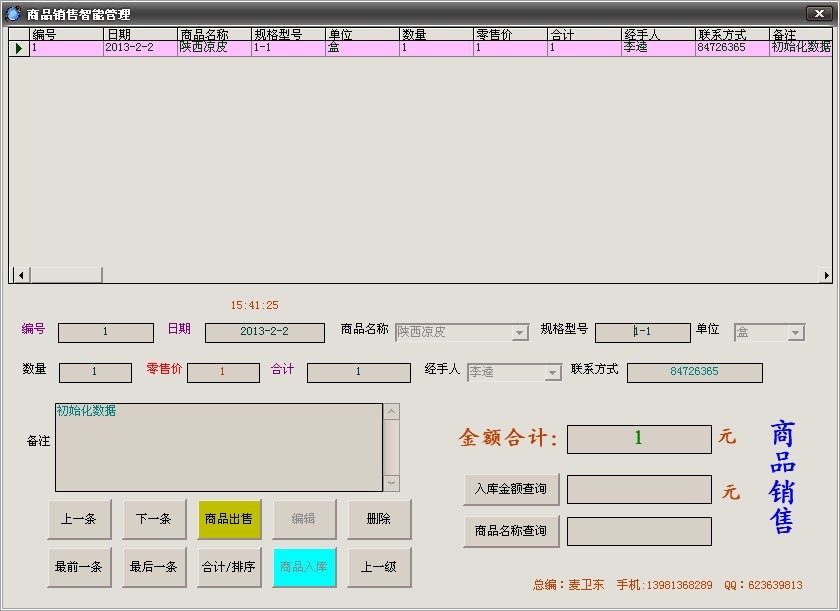Click the 金额合计 total field
Screen dimensions: 840x611
pos(639,439)
